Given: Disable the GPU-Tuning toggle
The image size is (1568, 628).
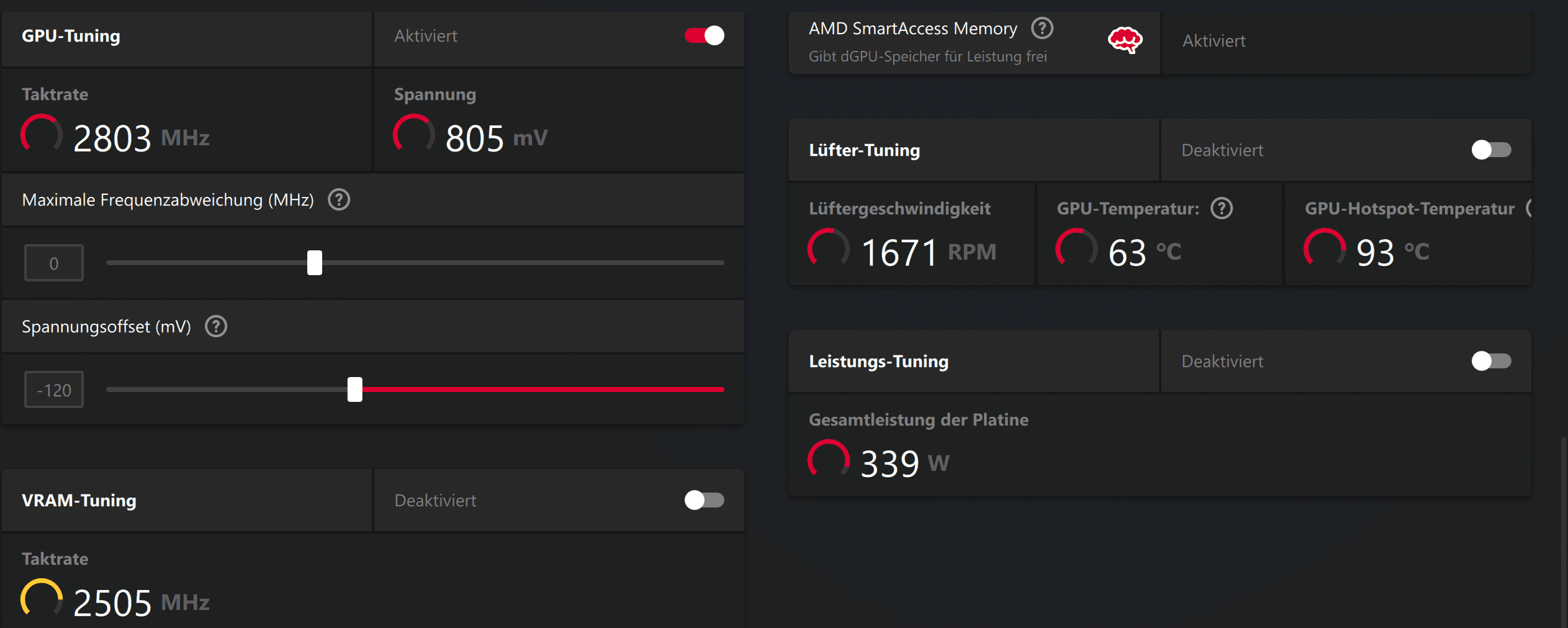Looking at the screenshot, I should point(704,36).
